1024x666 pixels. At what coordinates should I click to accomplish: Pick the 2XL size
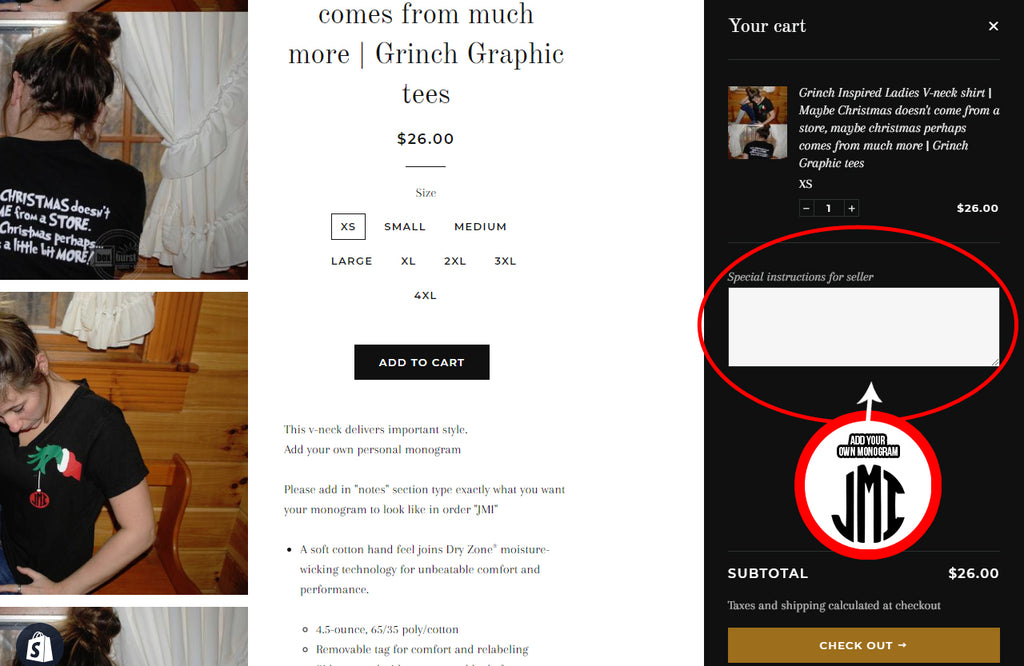coord(455,261)
